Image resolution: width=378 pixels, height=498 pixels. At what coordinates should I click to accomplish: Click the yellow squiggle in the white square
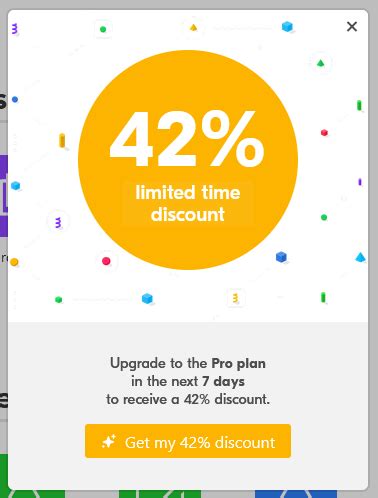(235, 298)
